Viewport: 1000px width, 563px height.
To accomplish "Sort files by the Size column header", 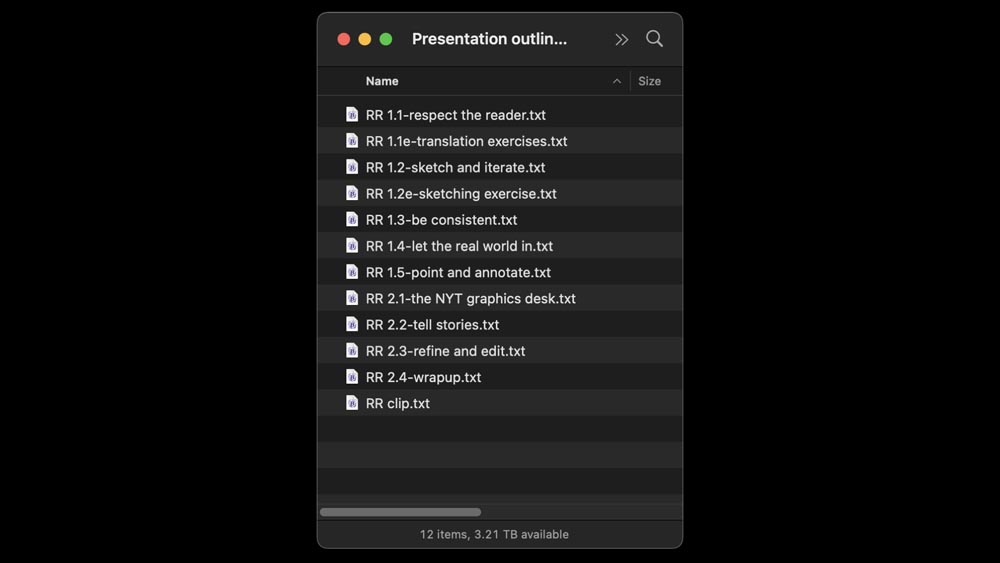I will (x=650, y=81).
